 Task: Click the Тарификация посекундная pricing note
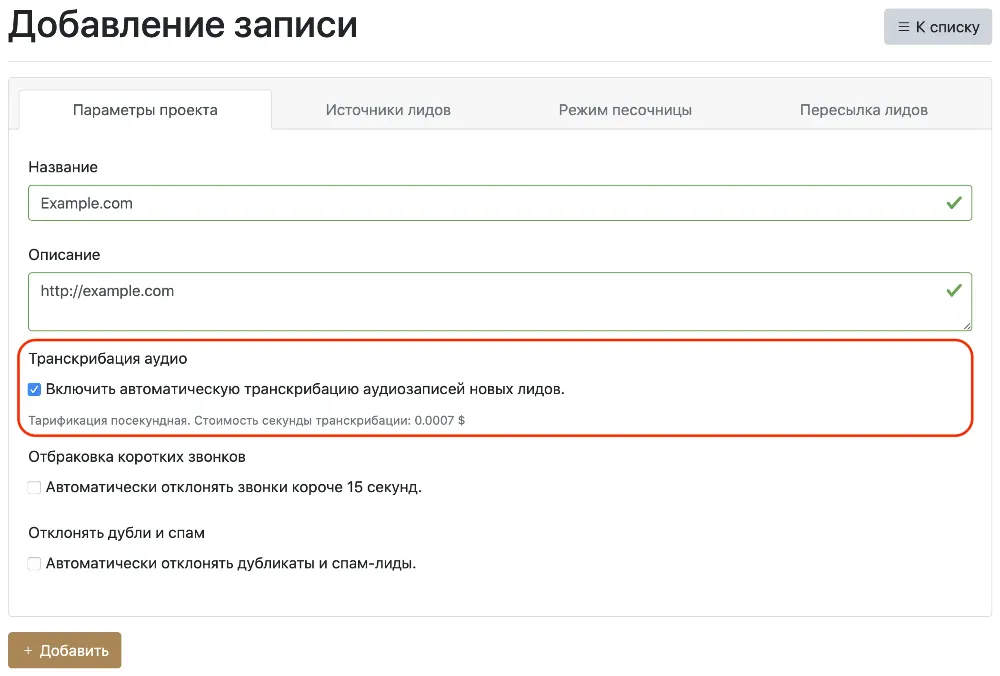[246, 420]
